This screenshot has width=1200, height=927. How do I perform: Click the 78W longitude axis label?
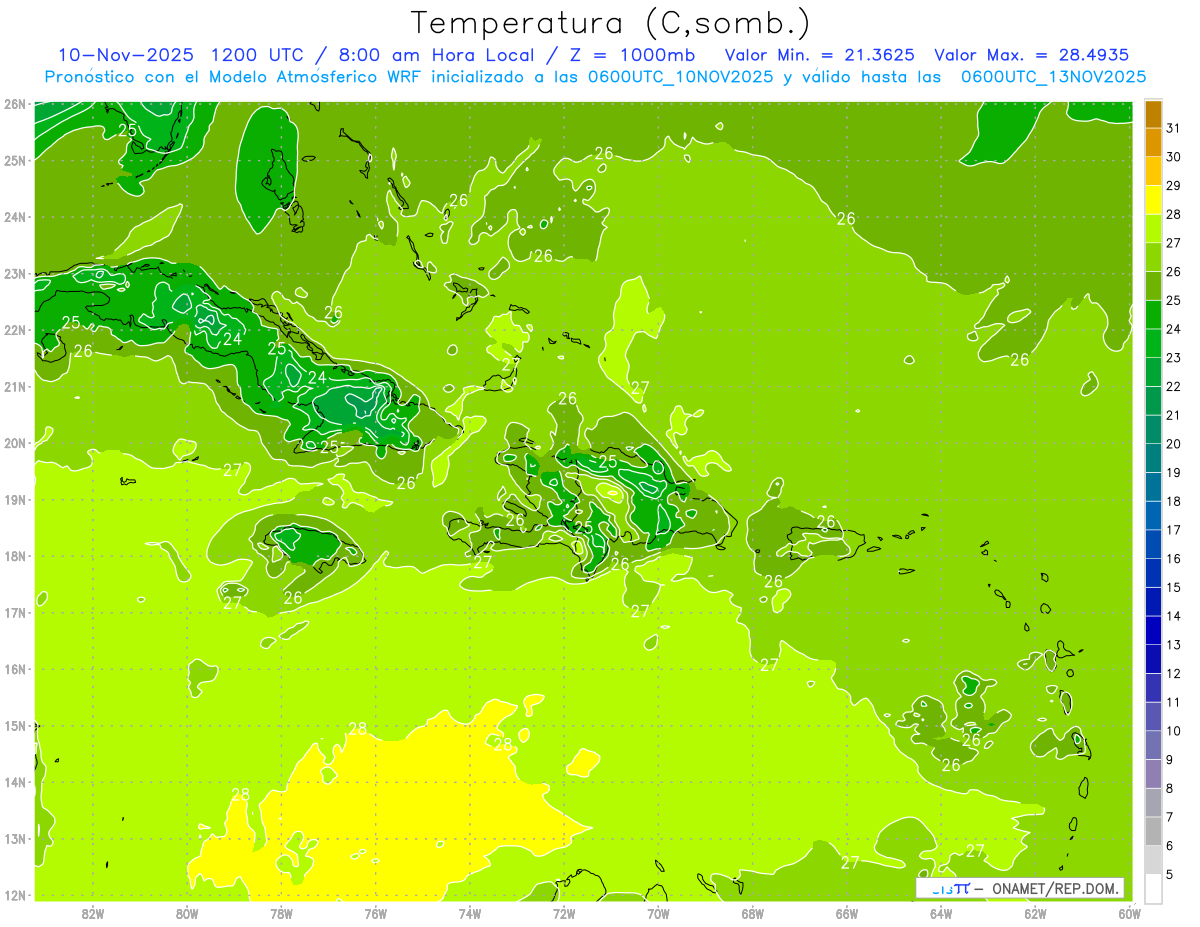point(281,913)
